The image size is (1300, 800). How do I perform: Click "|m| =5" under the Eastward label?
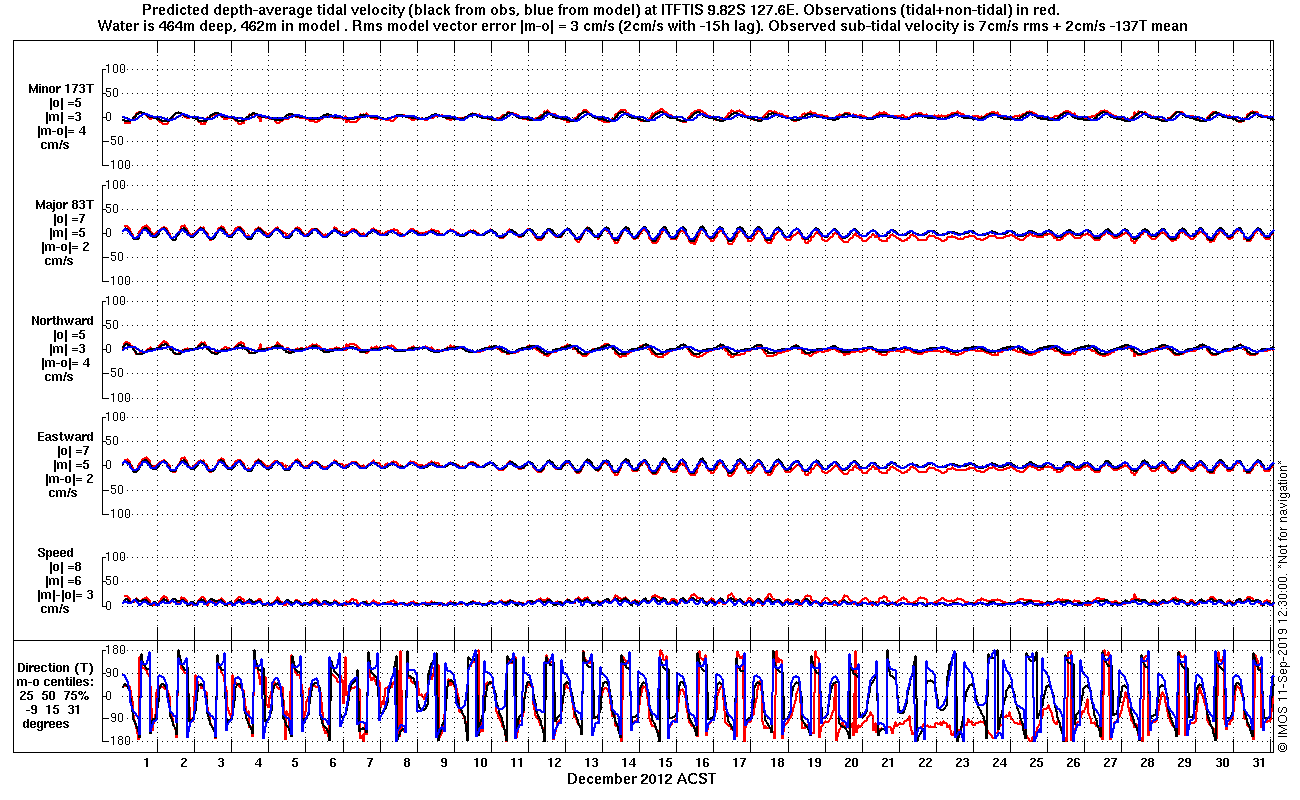point(71,464)
